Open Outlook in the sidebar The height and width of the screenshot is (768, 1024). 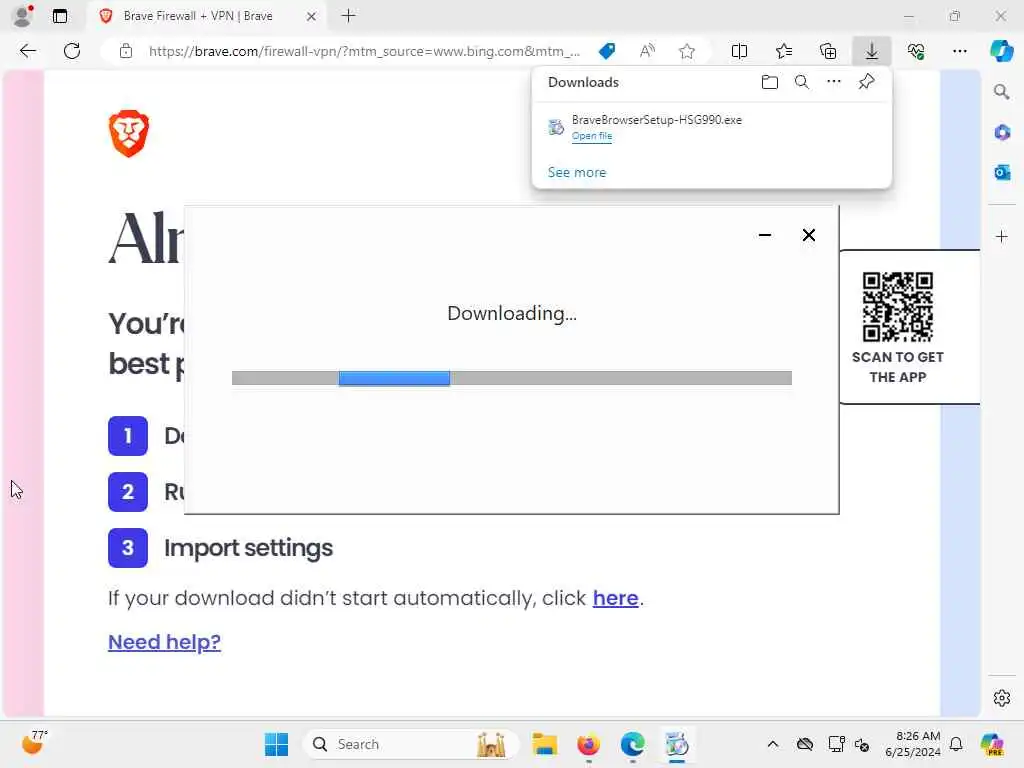tap(1002, 172)
